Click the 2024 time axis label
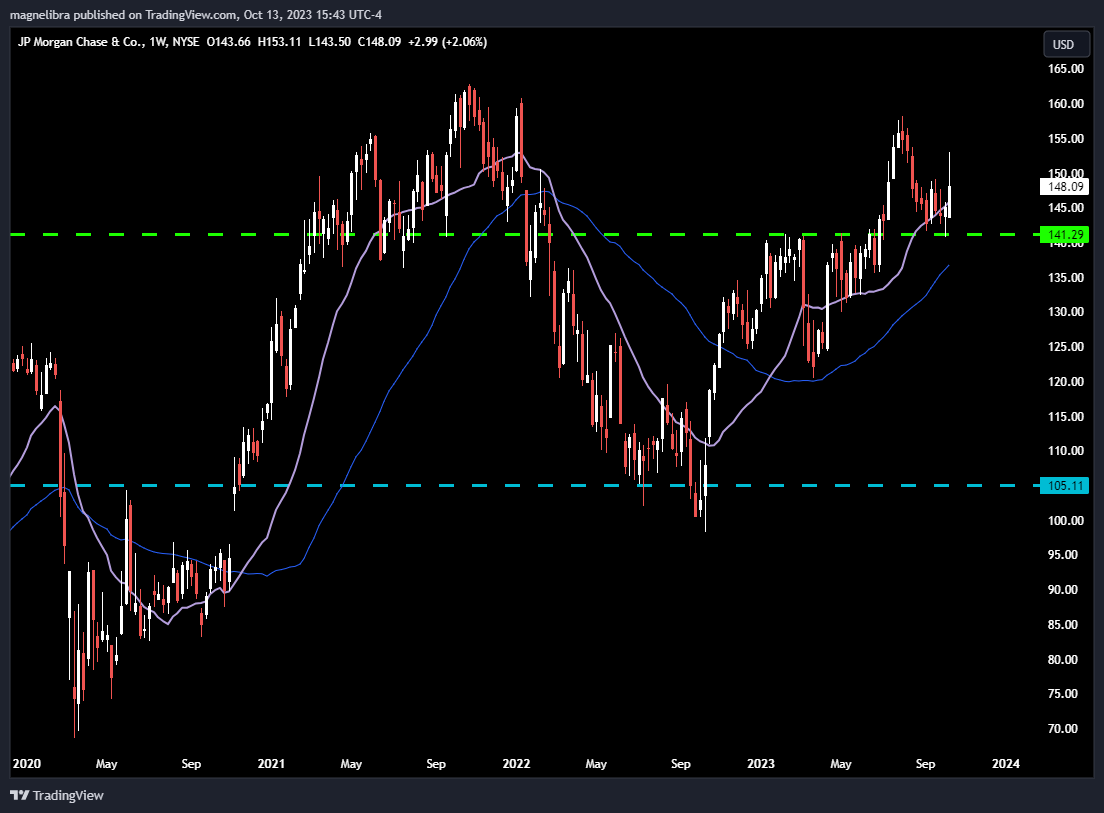1104x813 pixels. 1005,764
